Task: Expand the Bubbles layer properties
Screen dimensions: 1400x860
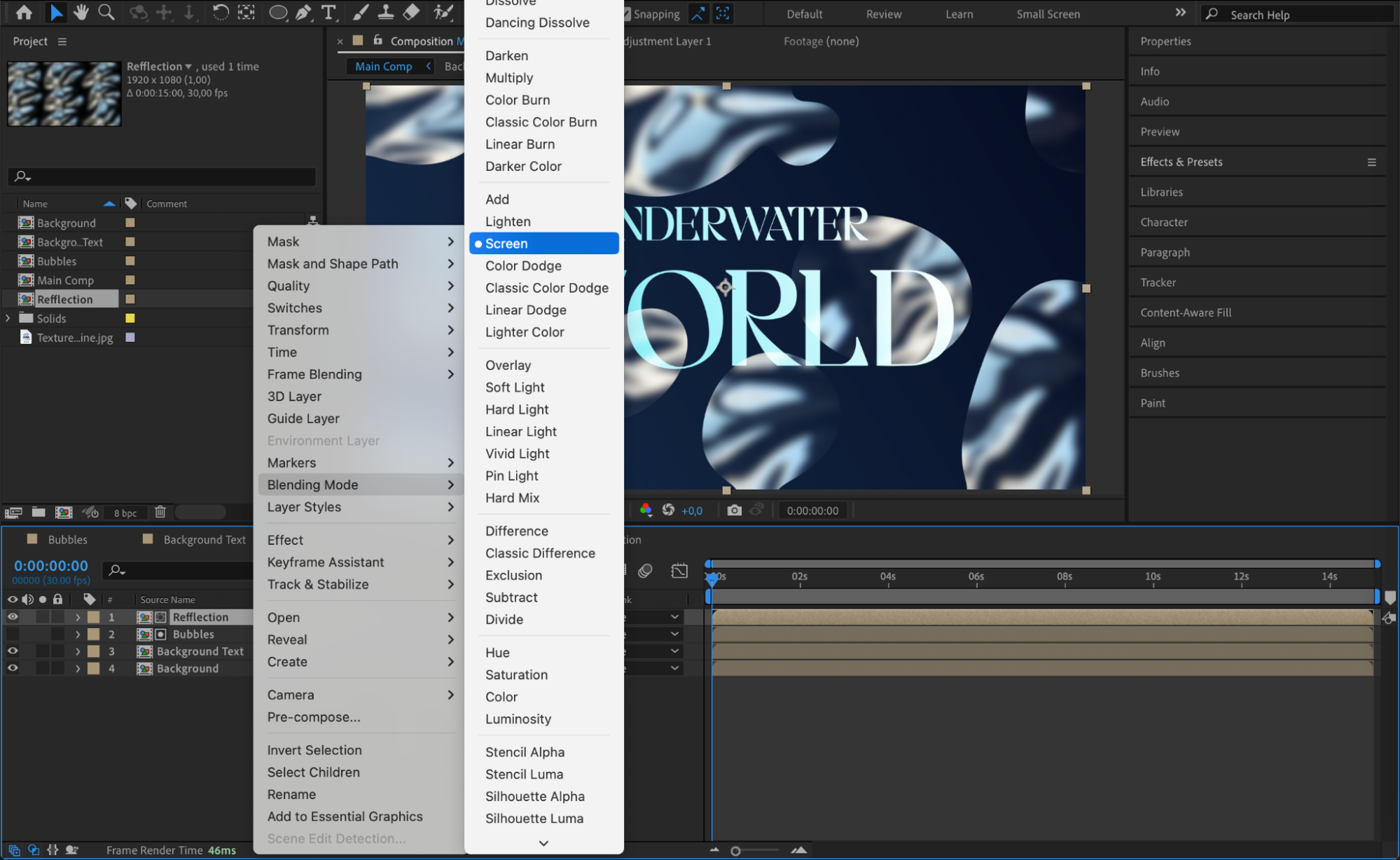Action: 78,634
